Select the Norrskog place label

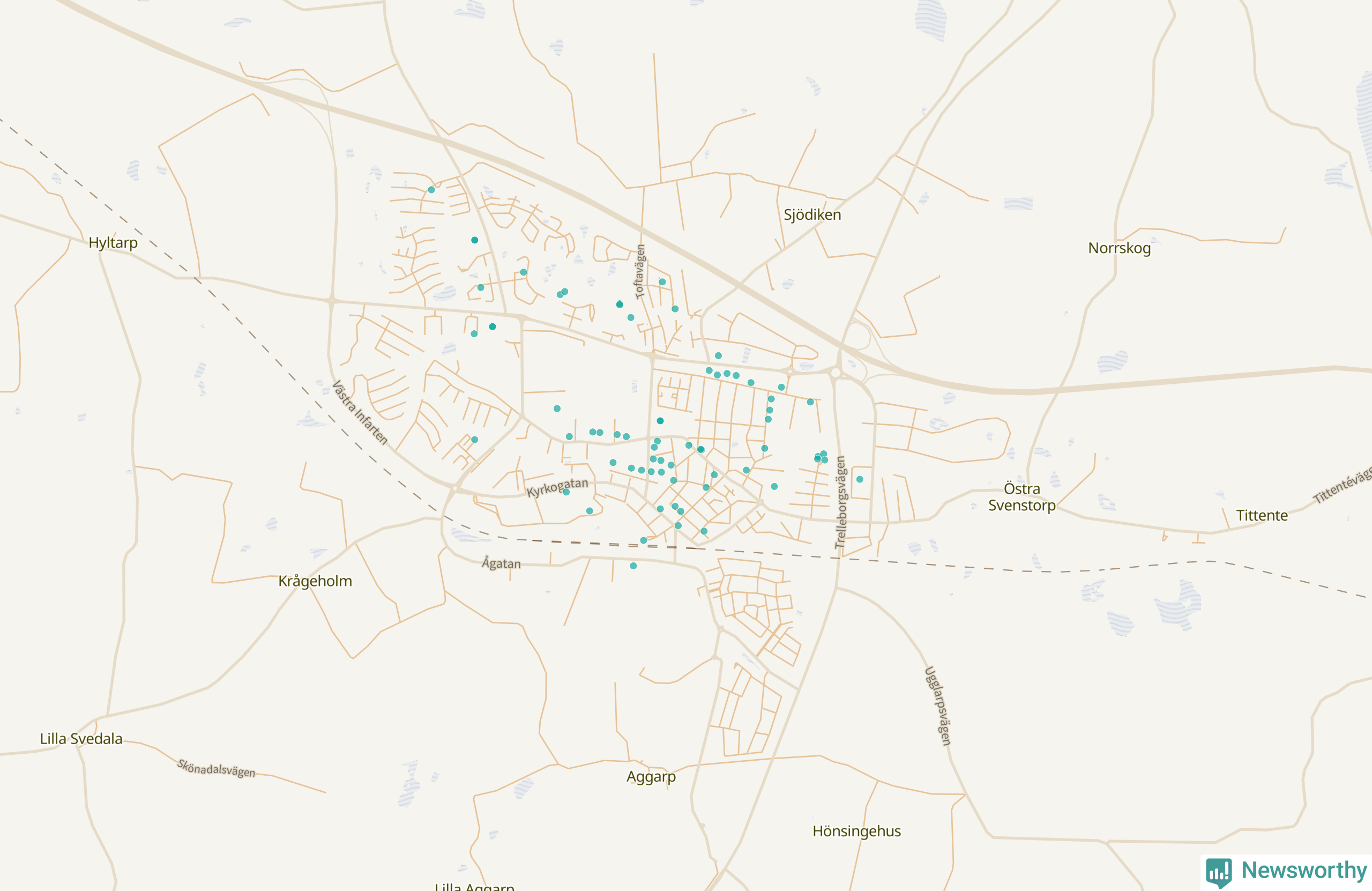[x=1119, y=248]
